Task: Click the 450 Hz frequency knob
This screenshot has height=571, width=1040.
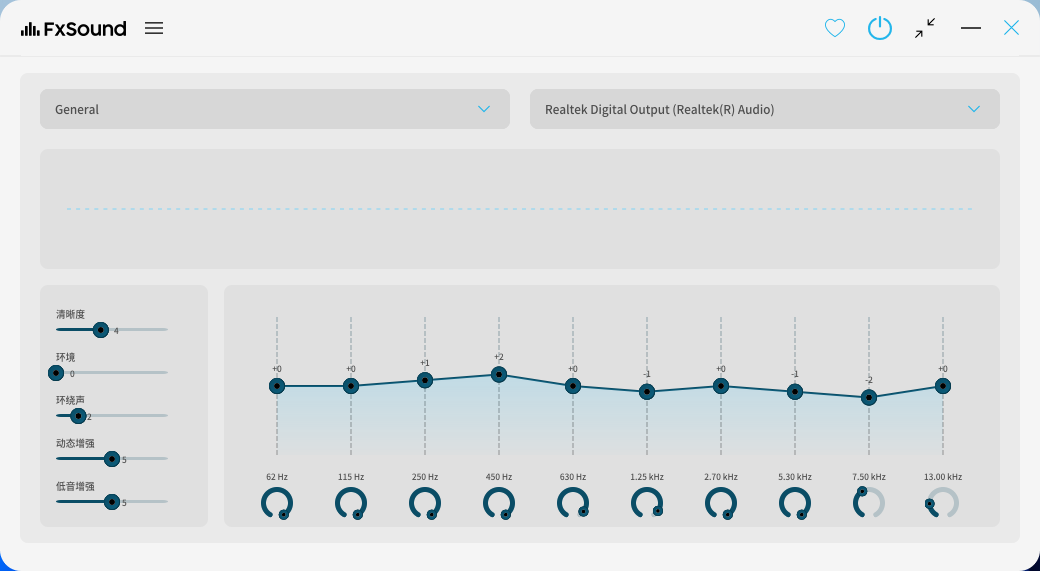Action: 499,503
